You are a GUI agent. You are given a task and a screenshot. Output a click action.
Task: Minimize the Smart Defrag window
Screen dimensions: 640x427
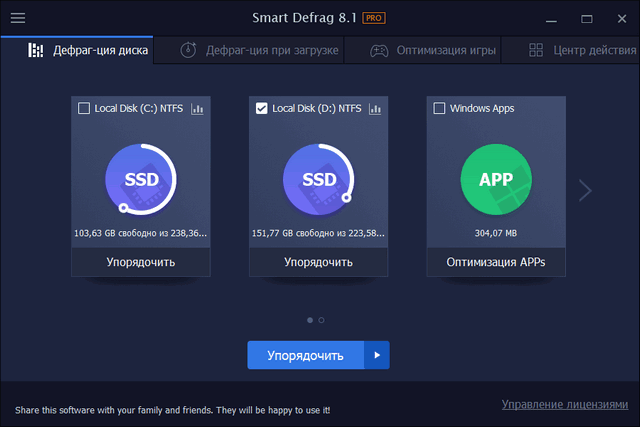pyautogui.click(x=551, y=19)
